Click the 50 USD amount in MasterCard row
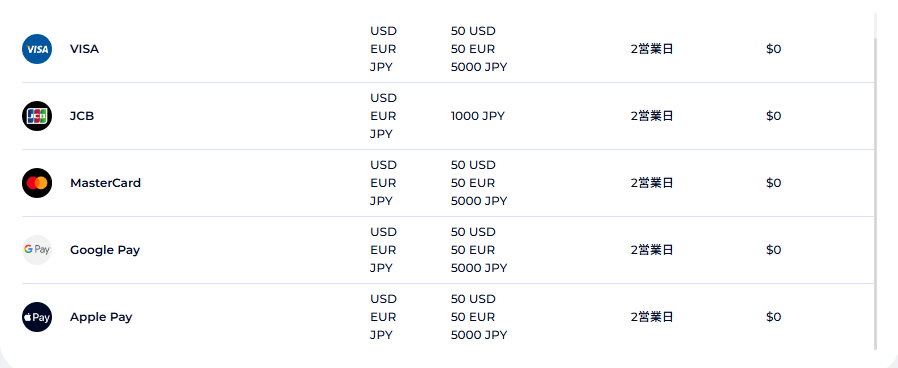Image resolution: width=898 pixels, height=368 pixels. tap(473, 165)
